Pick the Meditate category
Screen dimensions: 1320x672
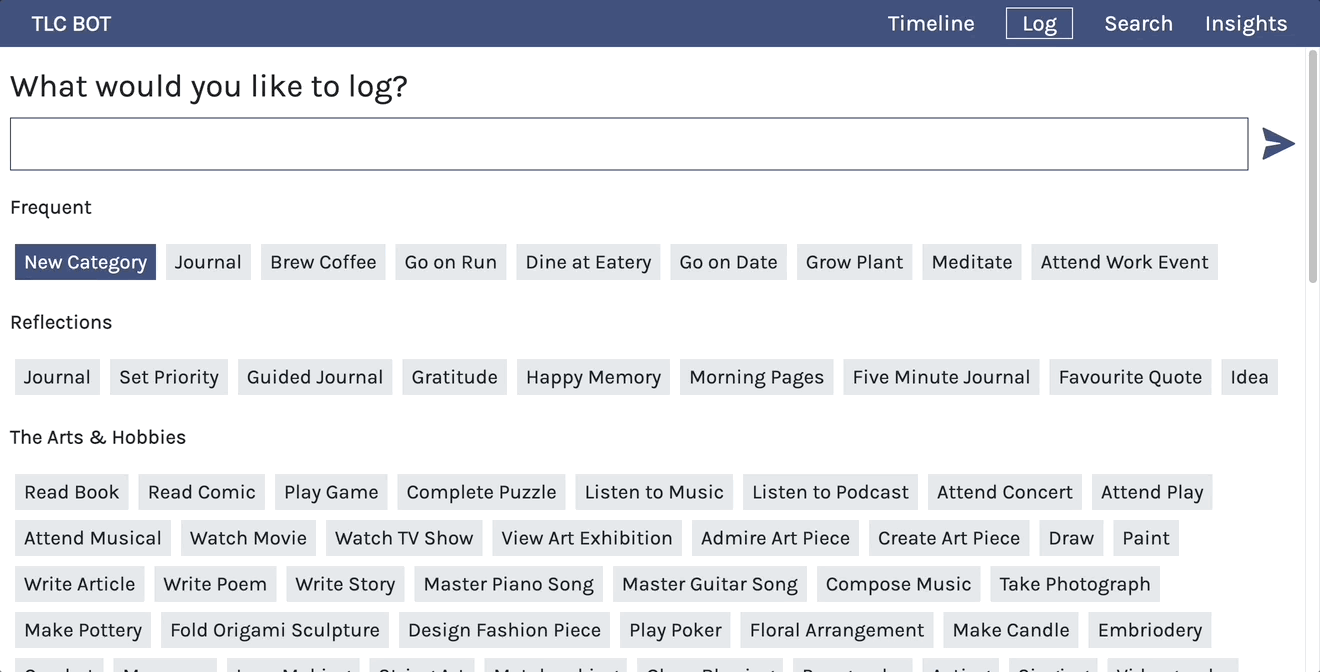(x=972, y=262)
